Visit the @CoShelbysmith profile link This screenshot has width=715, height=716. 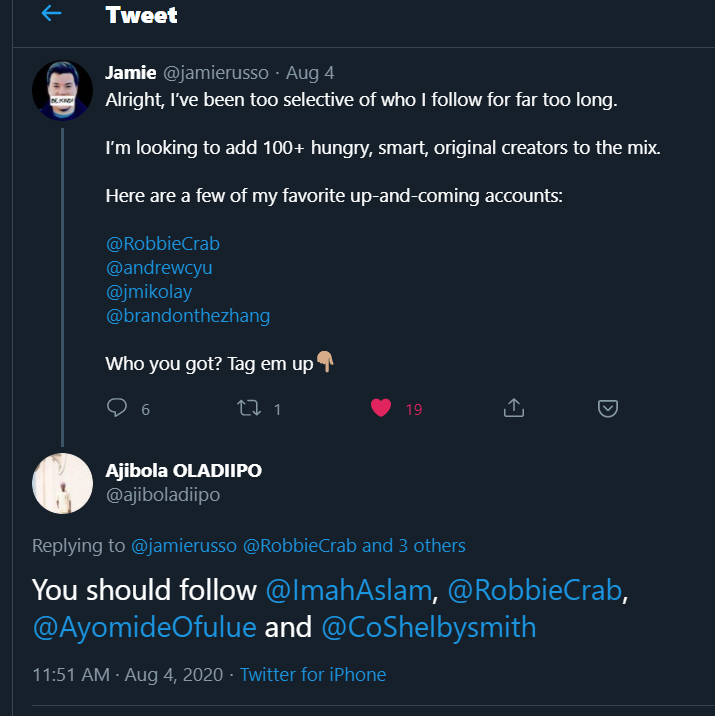429,627
